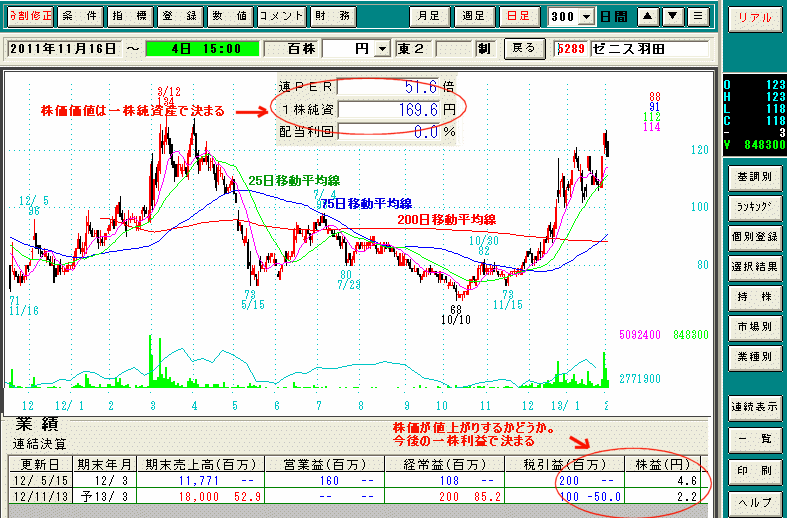Click the down triangle arrow button
The image size is (787, 518).
coord(673,17)
